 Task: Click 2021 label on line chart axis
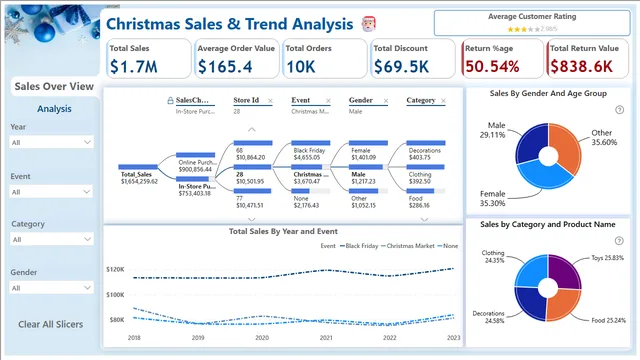click(326, 338)
